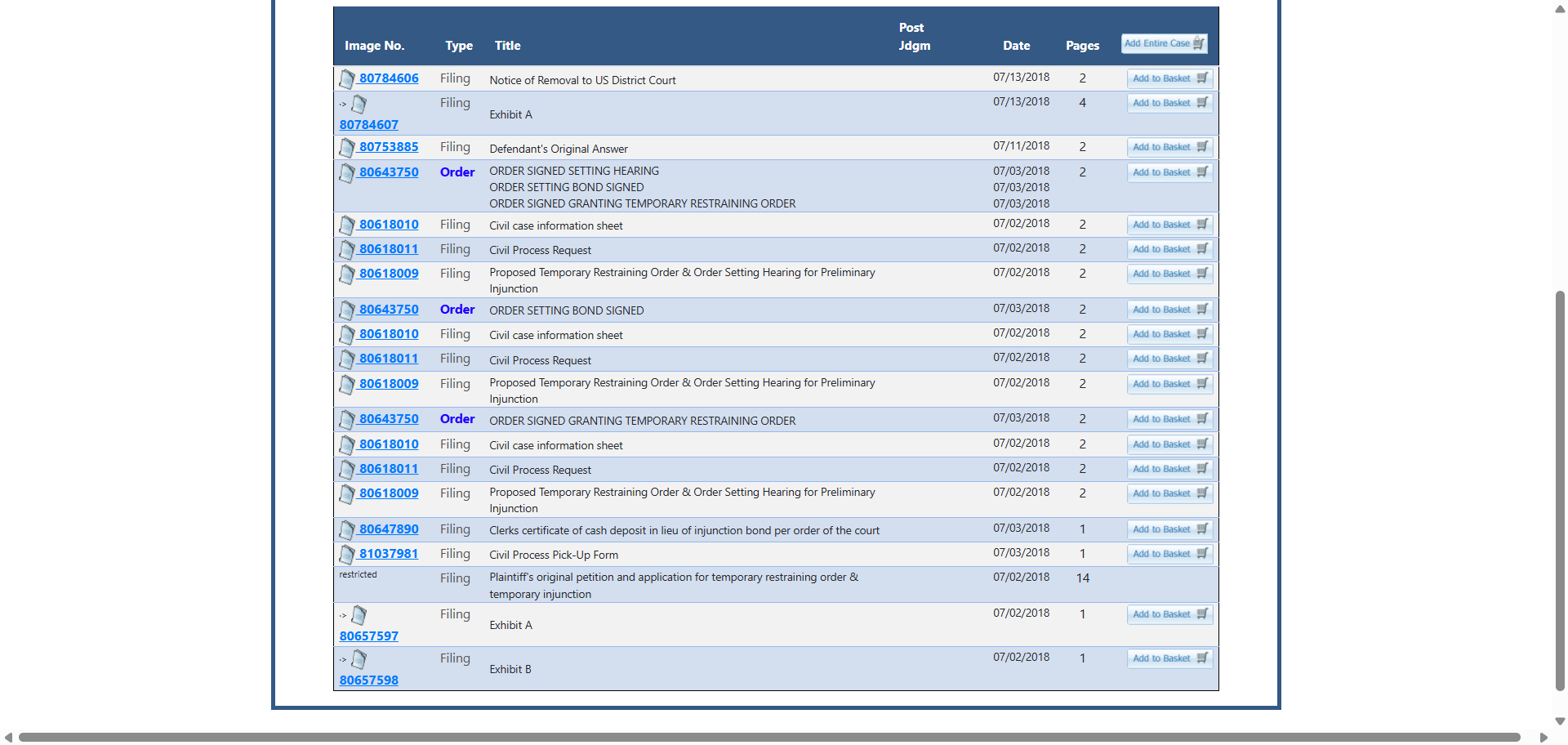Viewport: 1568px width, 745px height.
Task: Select title Defendant's Original Answer
Action: pos(559,149)
